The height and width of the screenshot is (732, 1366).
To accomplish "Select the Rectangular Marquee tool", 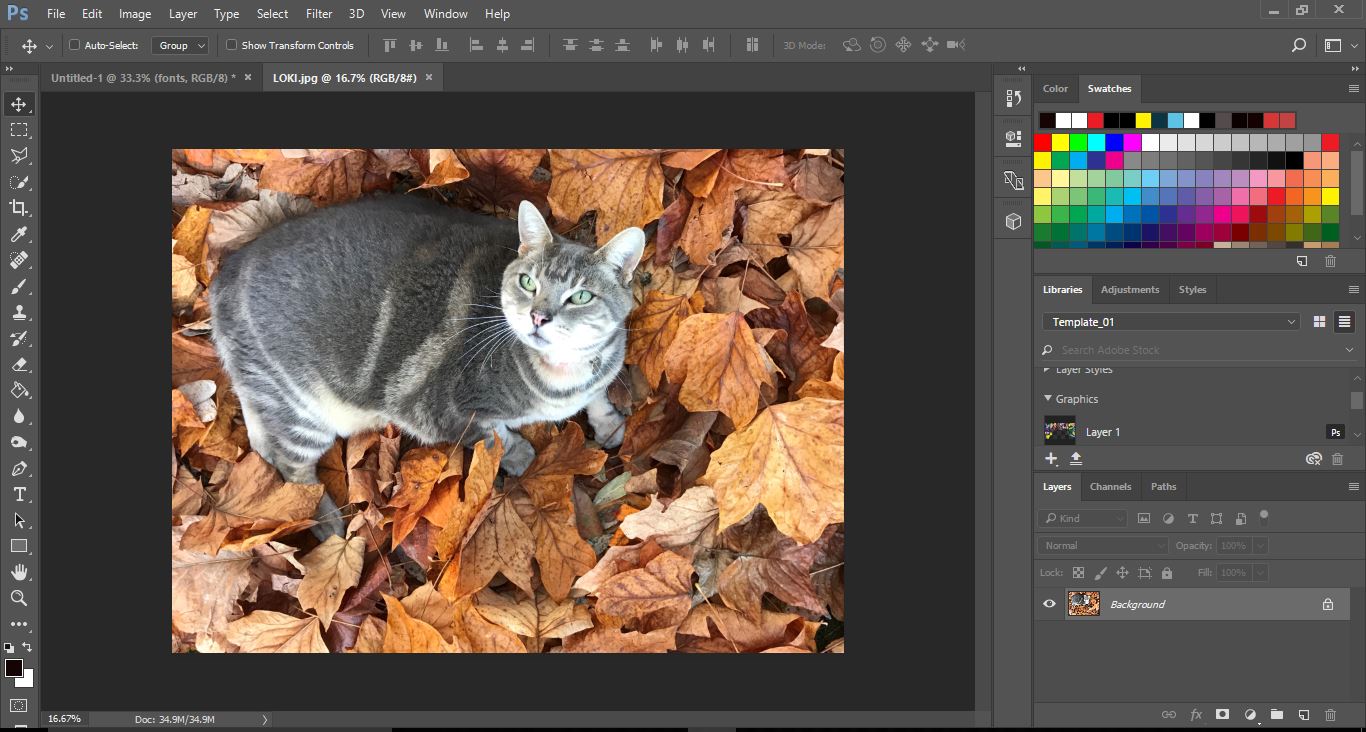I will tap(19, 130).
